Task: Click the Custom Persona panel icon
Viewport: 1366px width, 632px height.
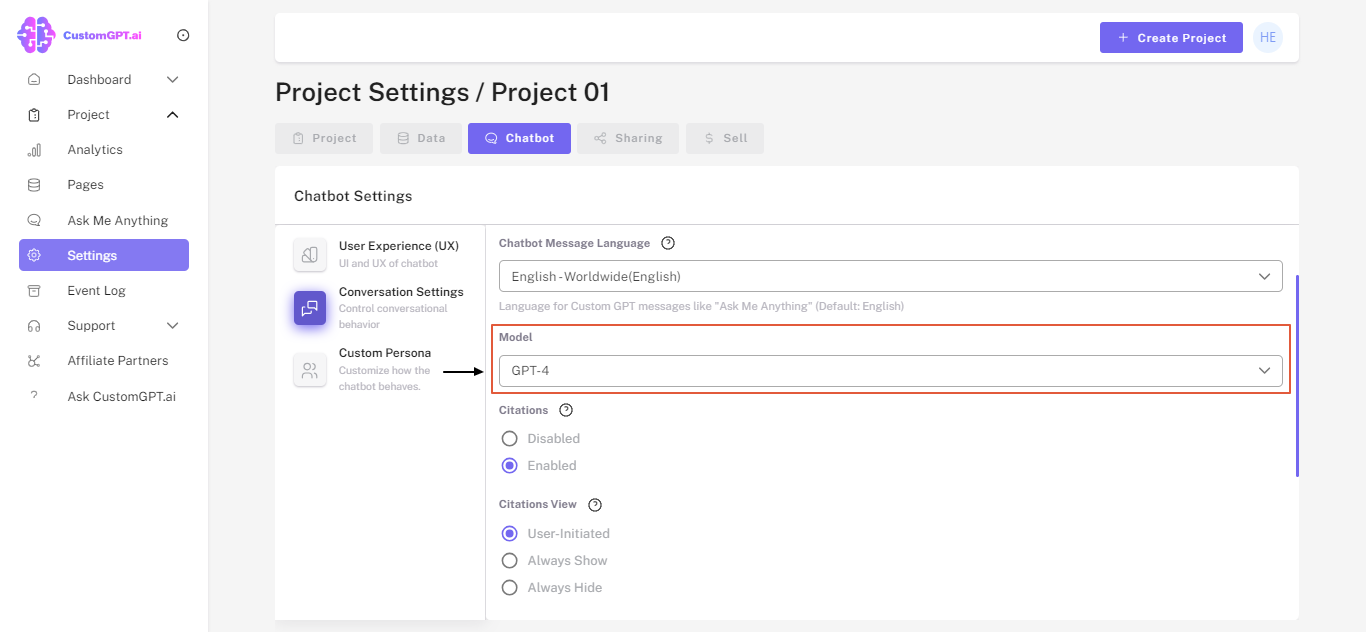Action: [x=310, y=370]
